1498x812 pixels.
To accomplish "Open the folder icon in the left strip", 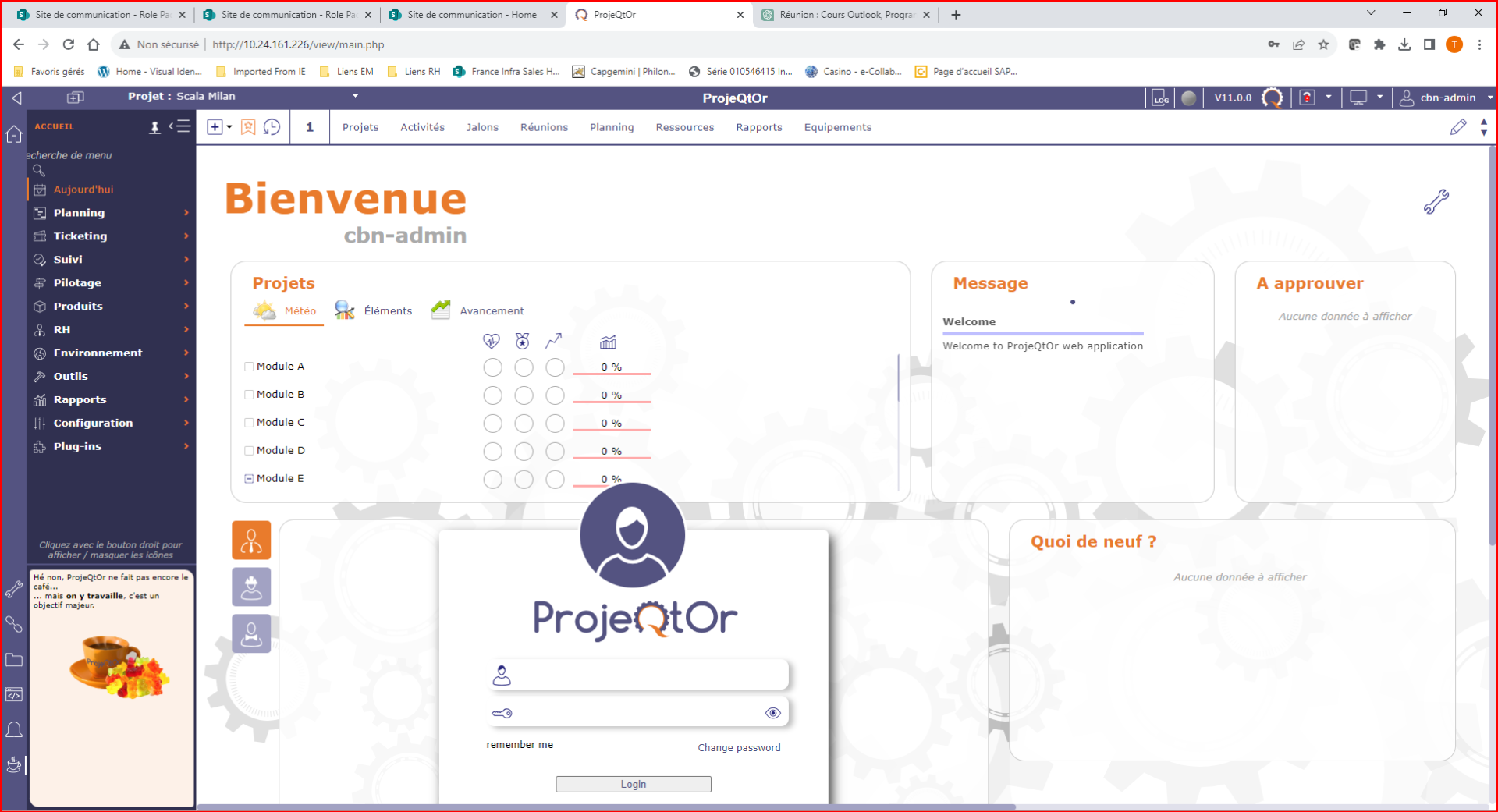I will (14, 660).
